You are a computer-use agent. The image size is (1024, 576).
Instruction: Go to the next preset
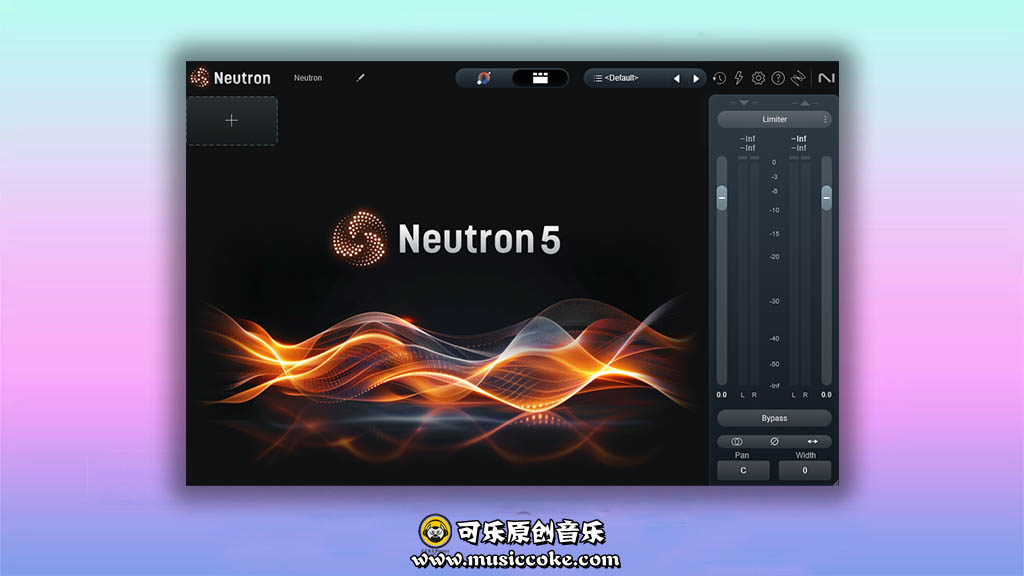(x=696, y=78)
